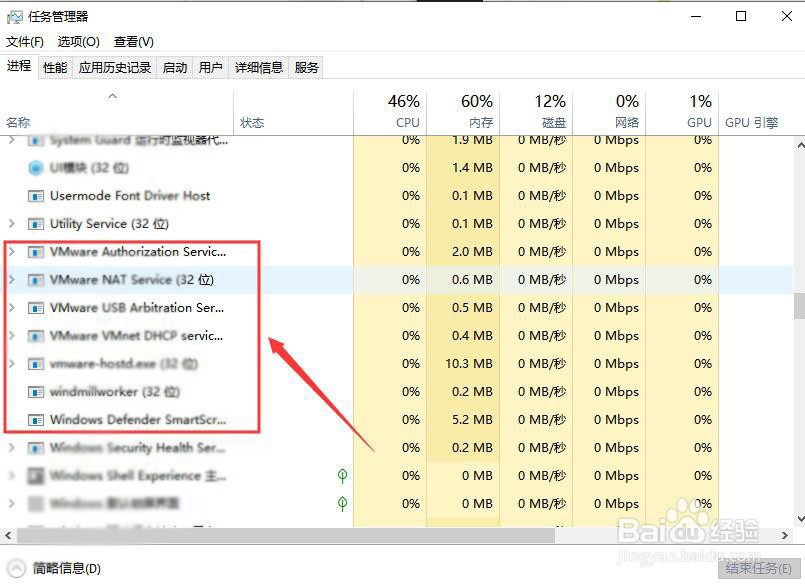Open the 文件(F) menu

pos(25,42)
